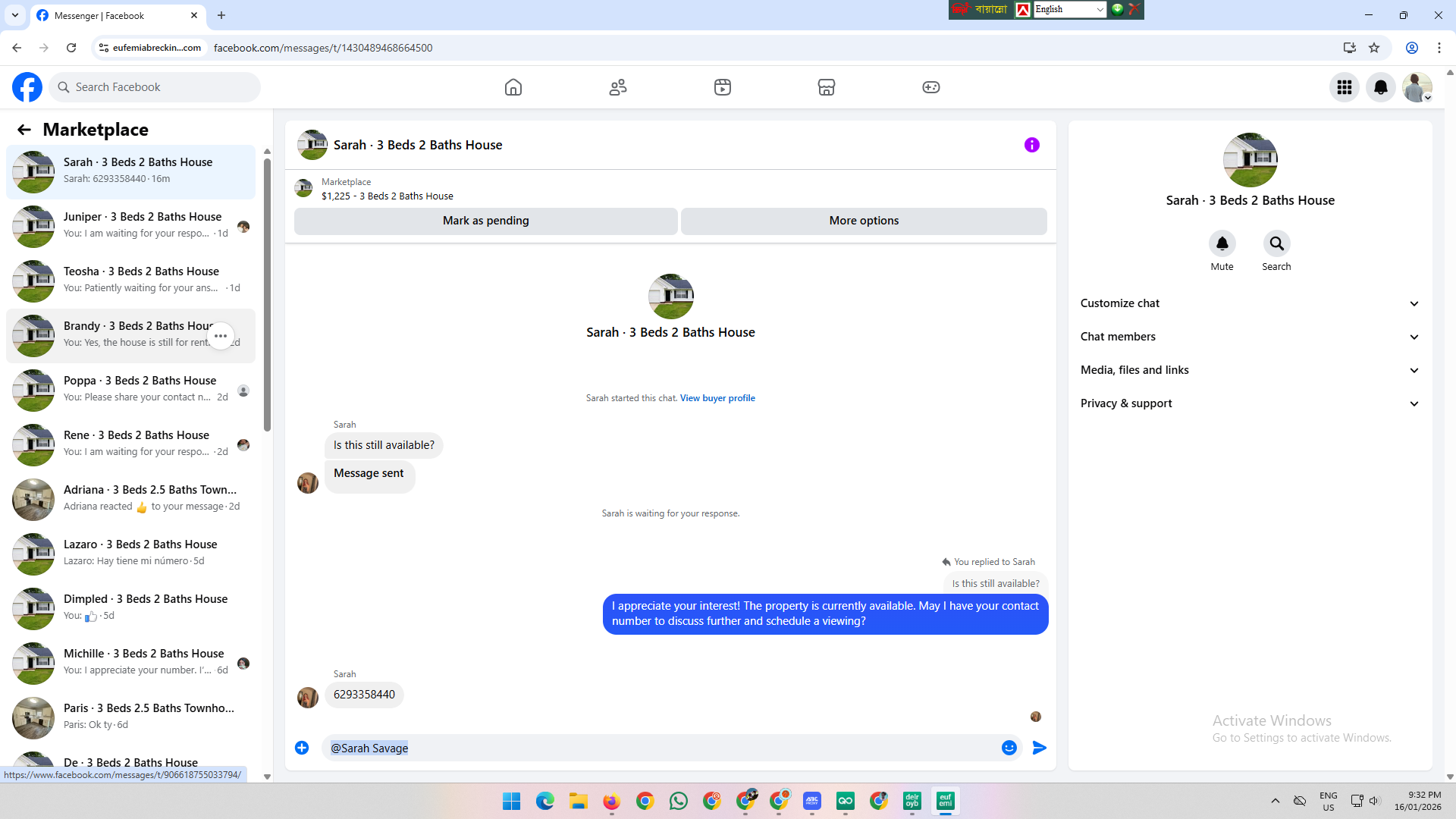Screen dimensions: 1456x819
Task: Click the purple conversation information icon
Action: [1032, 145]
